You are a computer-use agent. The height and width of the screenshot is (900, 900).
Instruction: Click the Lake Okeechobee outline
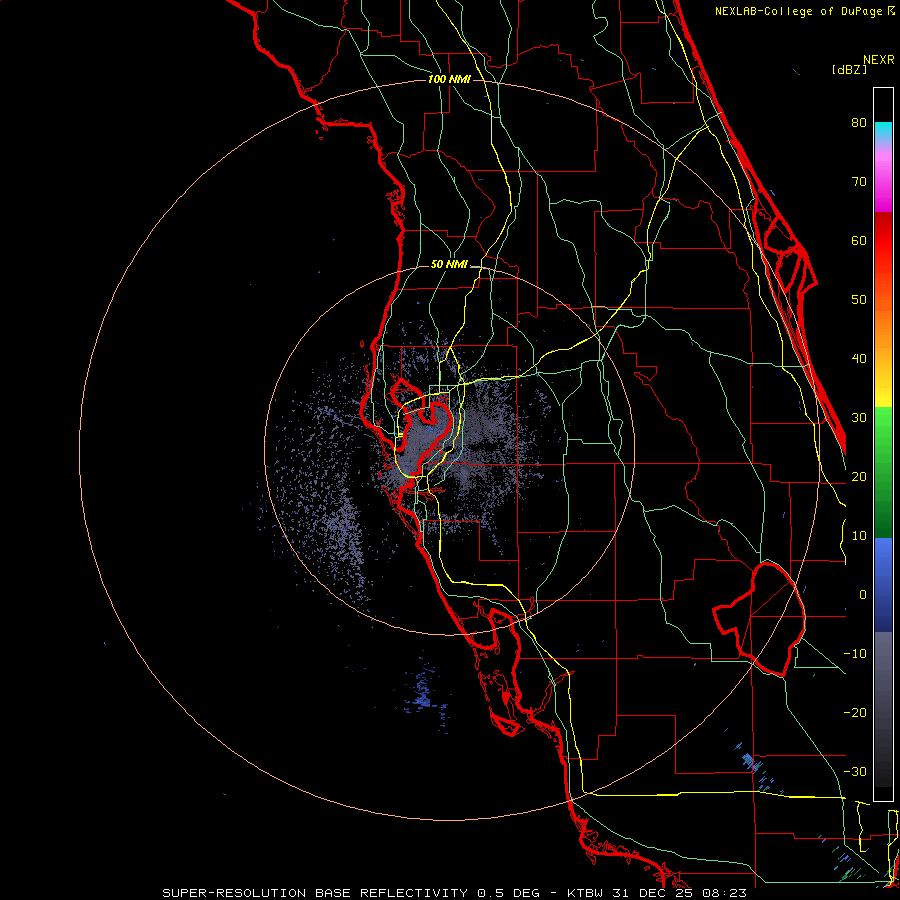pyautogui.click(x=759, y=618)
